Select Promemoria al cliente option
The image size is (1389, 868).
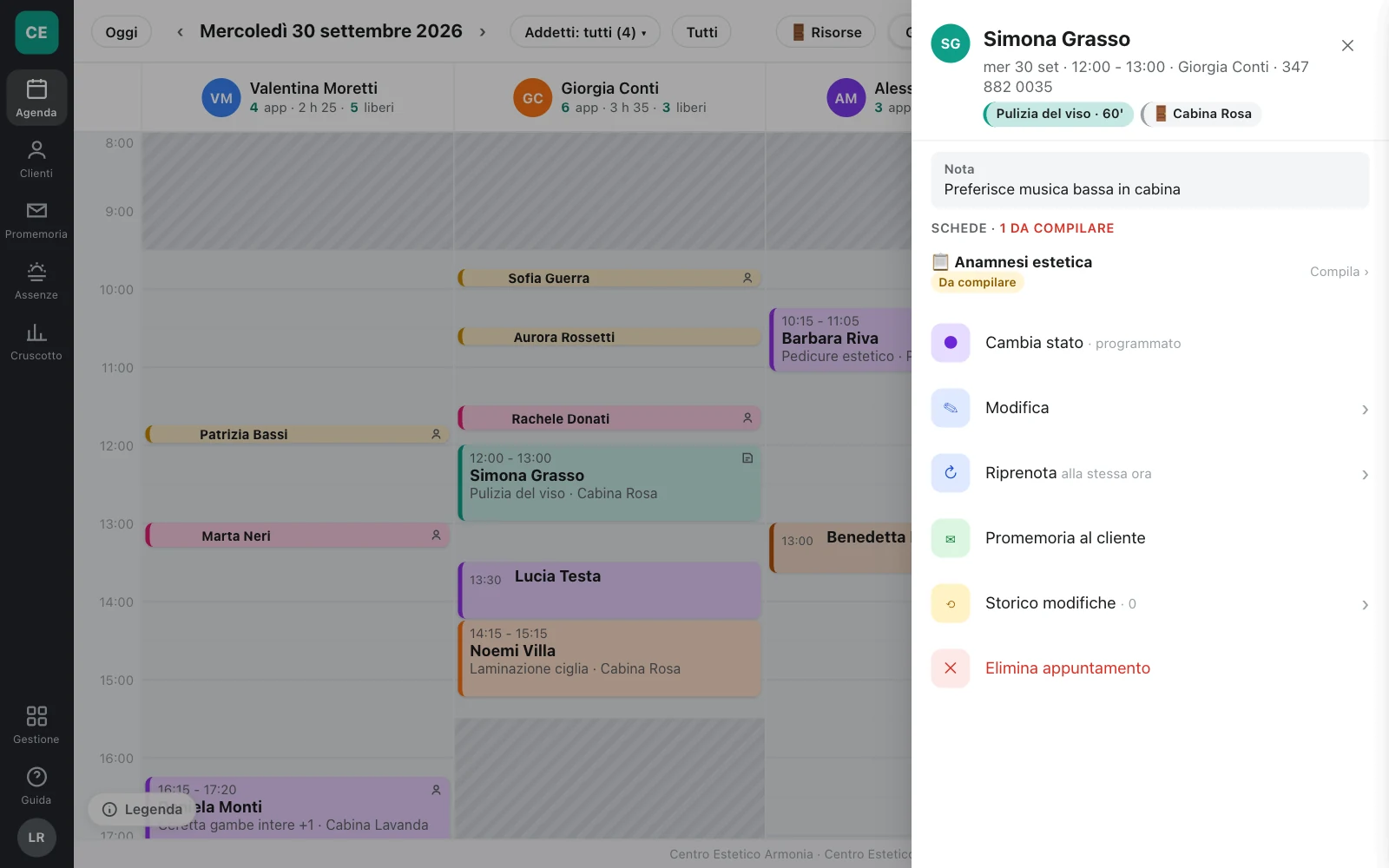coord(1150,538)
